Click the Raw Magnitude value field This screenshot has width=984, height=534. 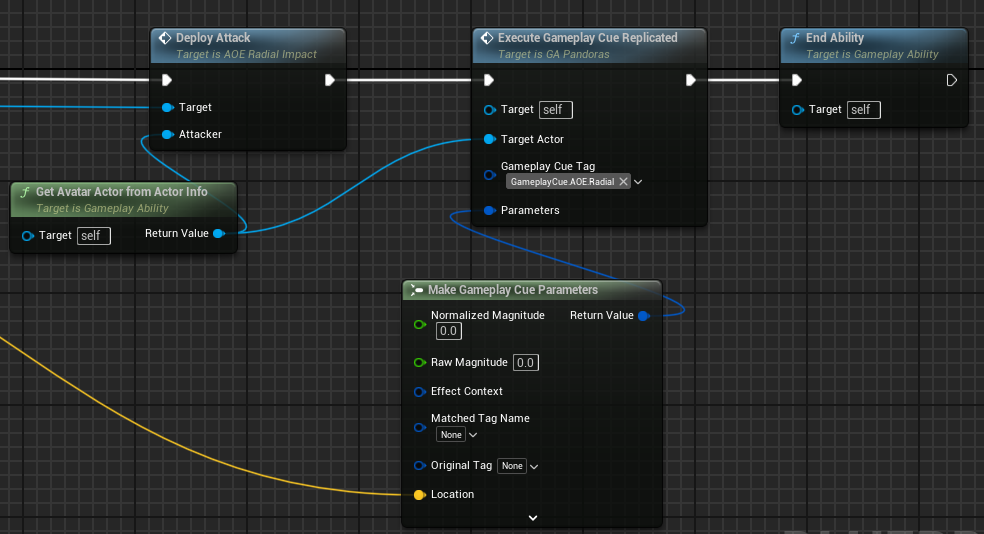(525, 363)
